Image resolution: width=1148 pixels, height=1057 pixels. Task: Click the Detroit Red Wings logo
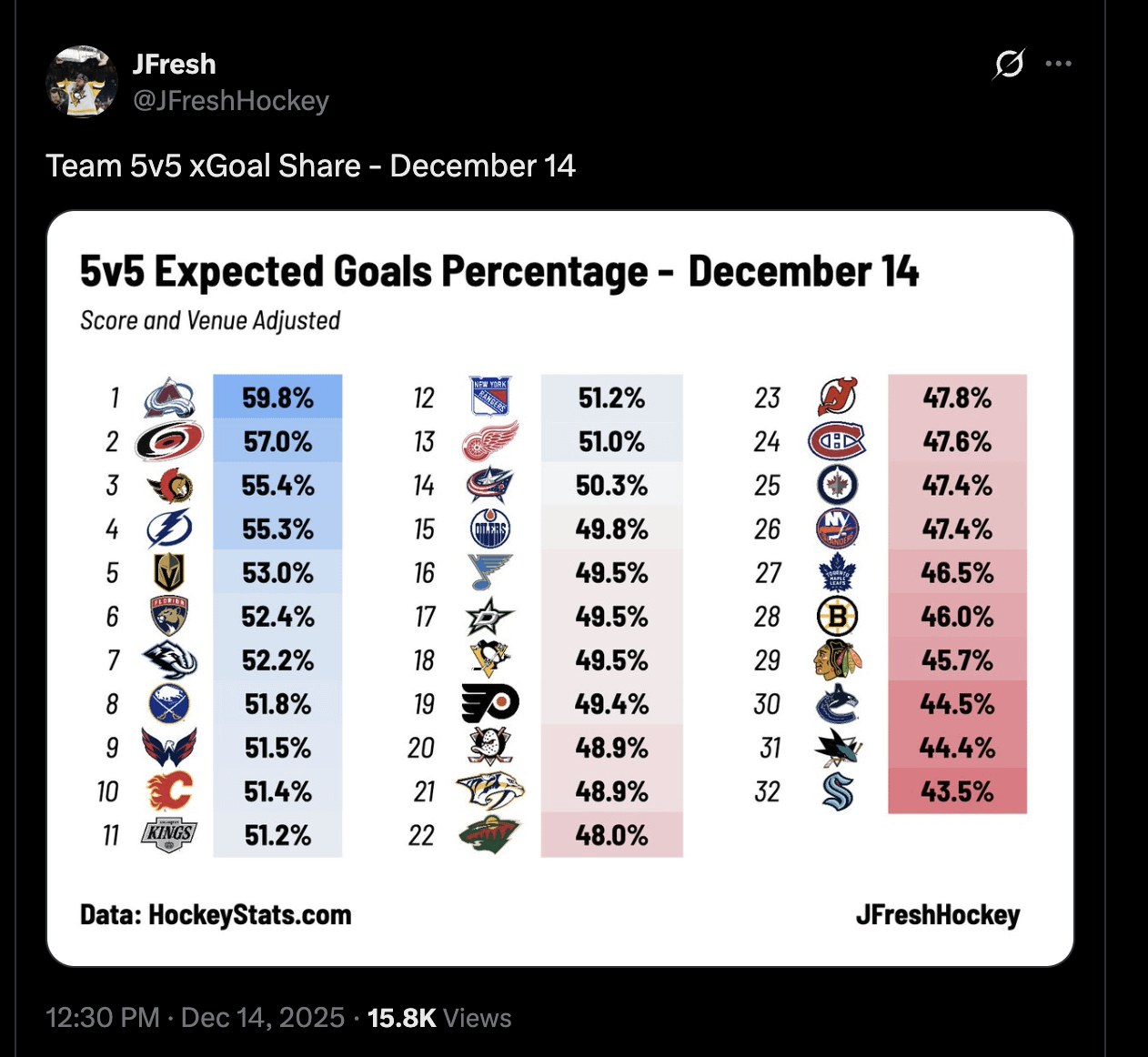[x=491, y=442]
